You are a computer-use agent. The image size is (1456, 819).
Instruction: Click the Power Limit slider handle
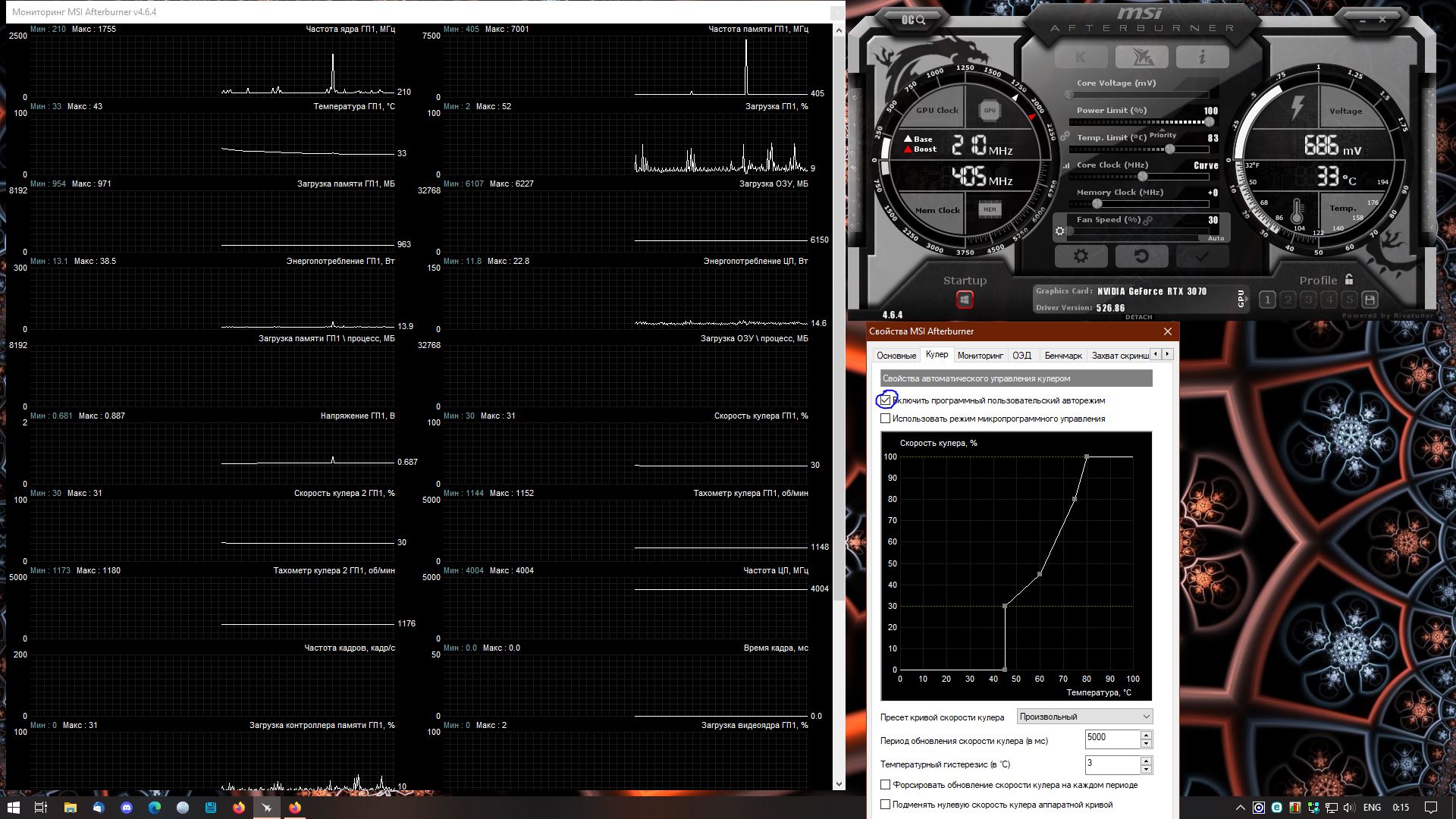[1209, 121]
